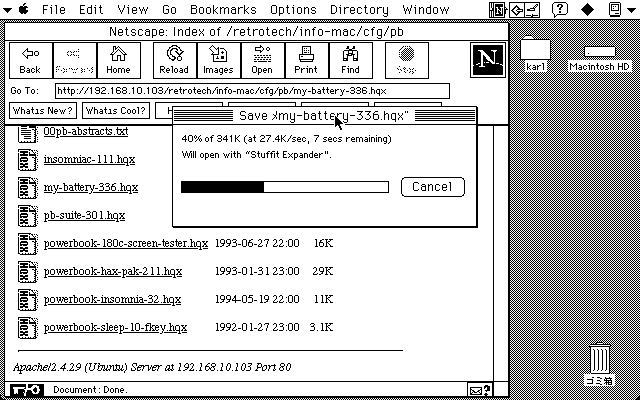Viewport: 640px width, 400px height.
Task: Open the Edit menu
Action: (x=91, y=9)
